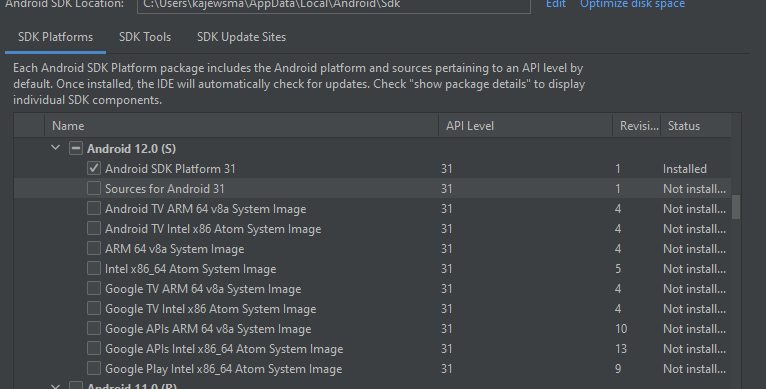Select the Android 12.0 (S) row label

pyautogui.click(x=131, y=149)
